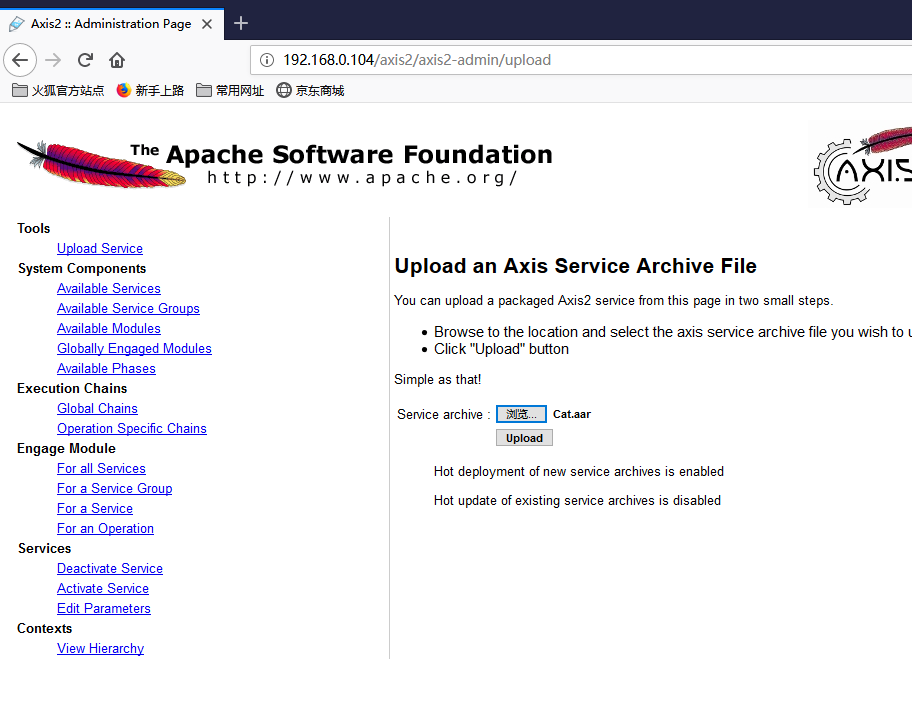Open a new browser tab

(241, 23)
